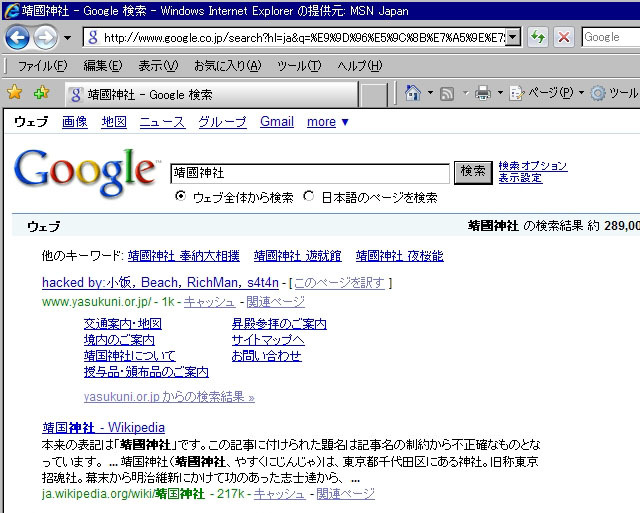The image size is (640, 513).
Task: Click このページを訳す translate link
Action: coord(340,282)
